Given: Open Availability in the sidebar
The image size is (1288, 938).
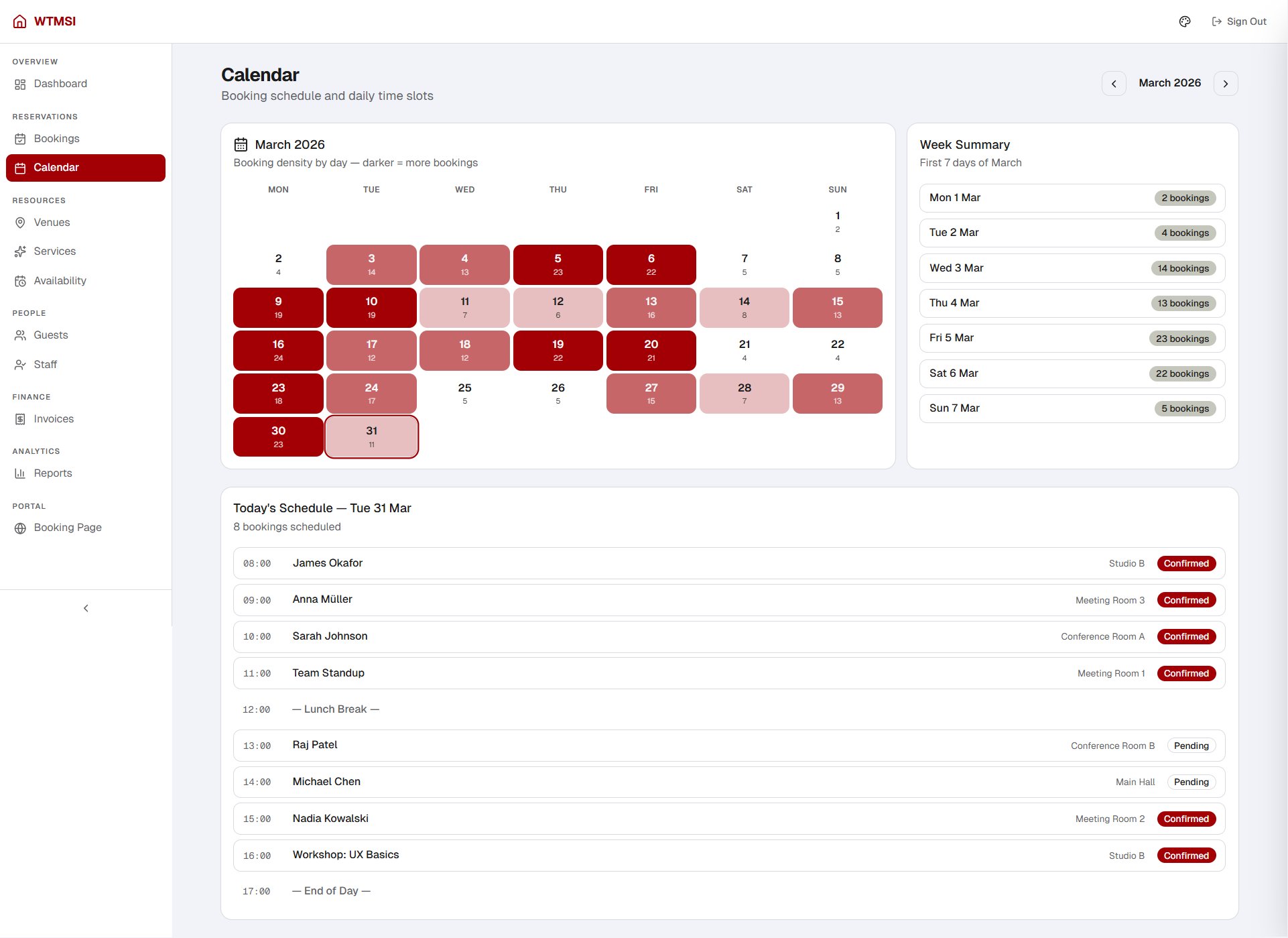Looking at the screenshot, I should click(x=86, y=281).
